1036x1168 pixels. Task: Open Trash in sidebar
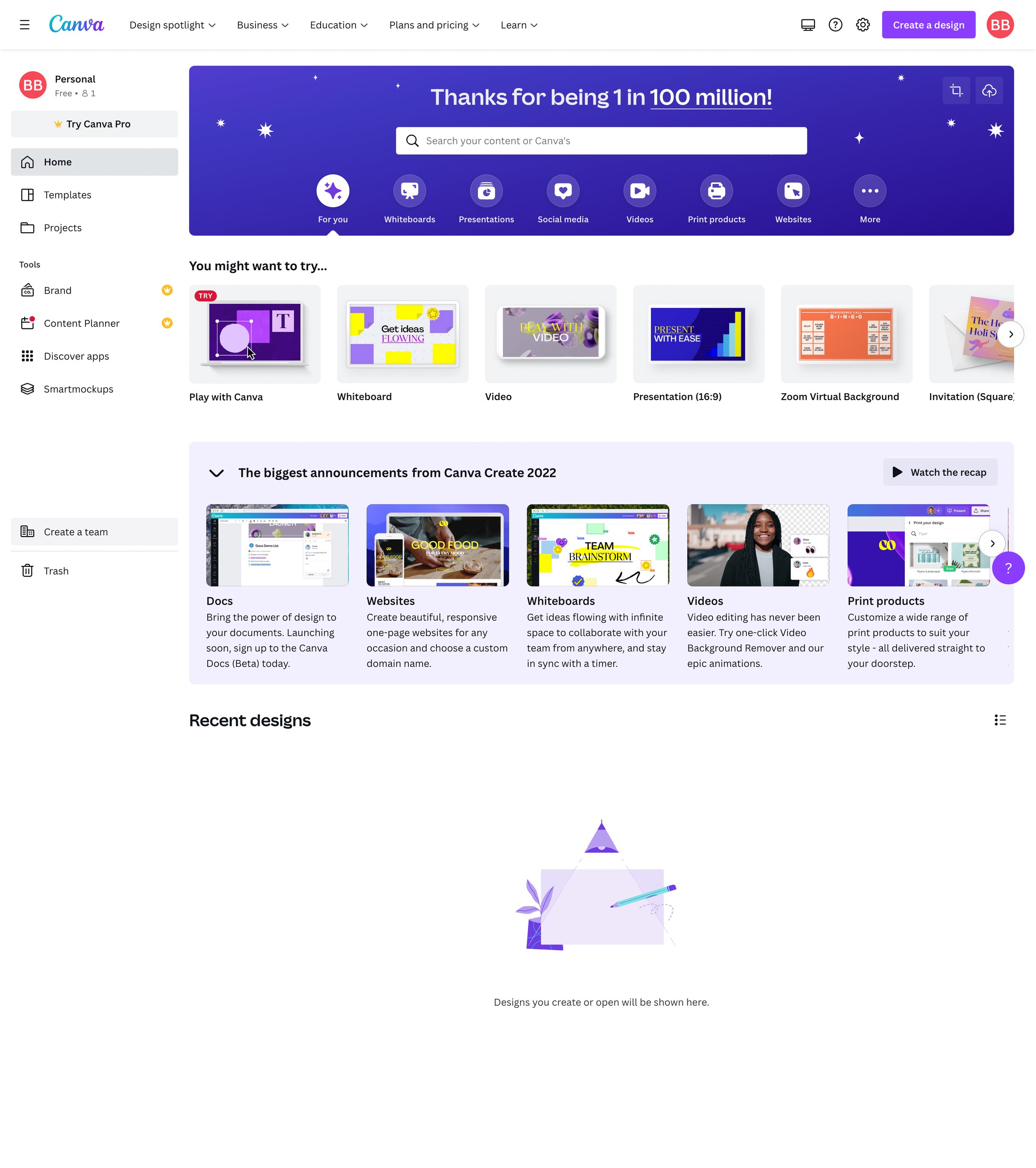[x=94, y=571]
